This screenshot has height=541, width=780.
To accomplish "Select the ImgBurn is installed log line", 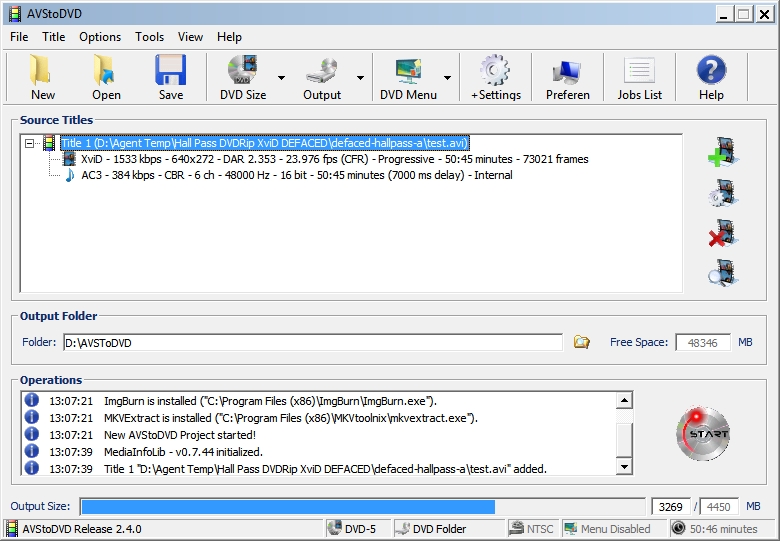I will tap(270, 401).
